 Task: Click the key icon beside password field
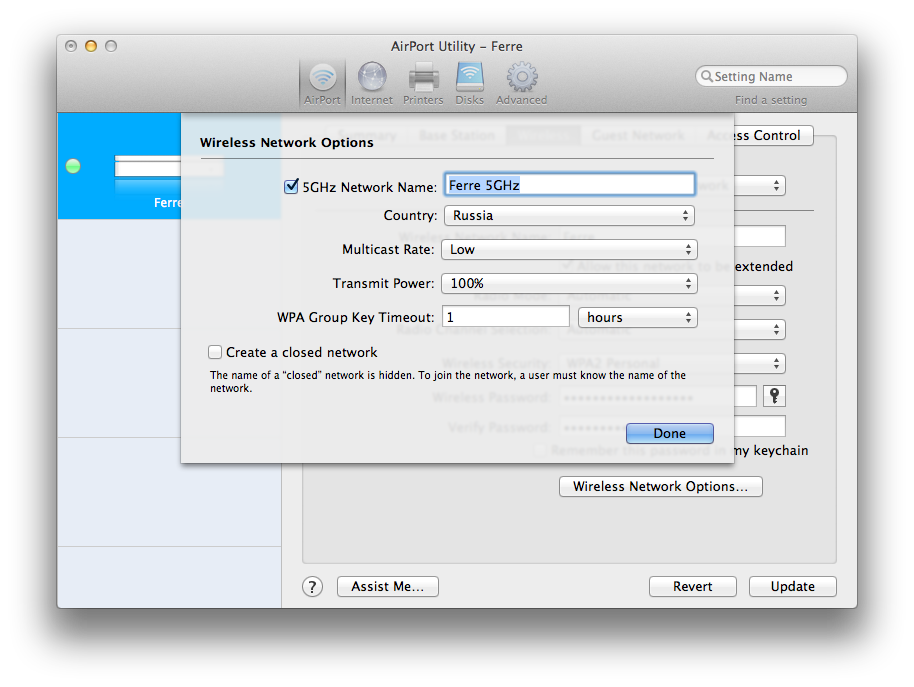(x=774, y=396)
